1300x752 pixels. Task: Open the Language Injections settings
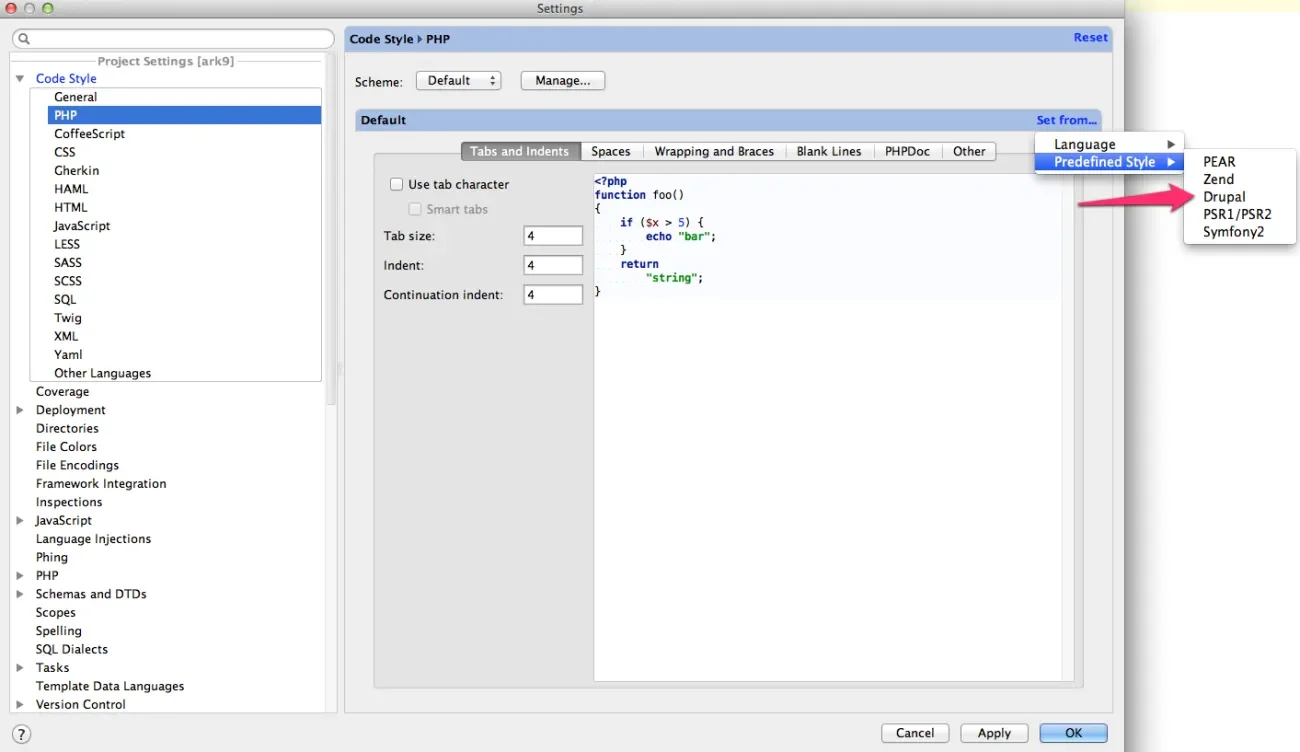[93, 539]
